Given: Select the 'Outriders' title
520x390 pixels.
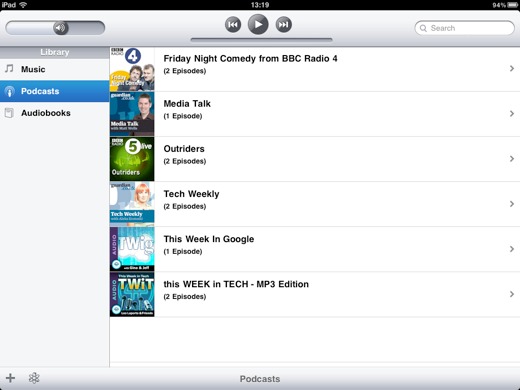Looking at the screenshot, I should (x=184, y=149).
